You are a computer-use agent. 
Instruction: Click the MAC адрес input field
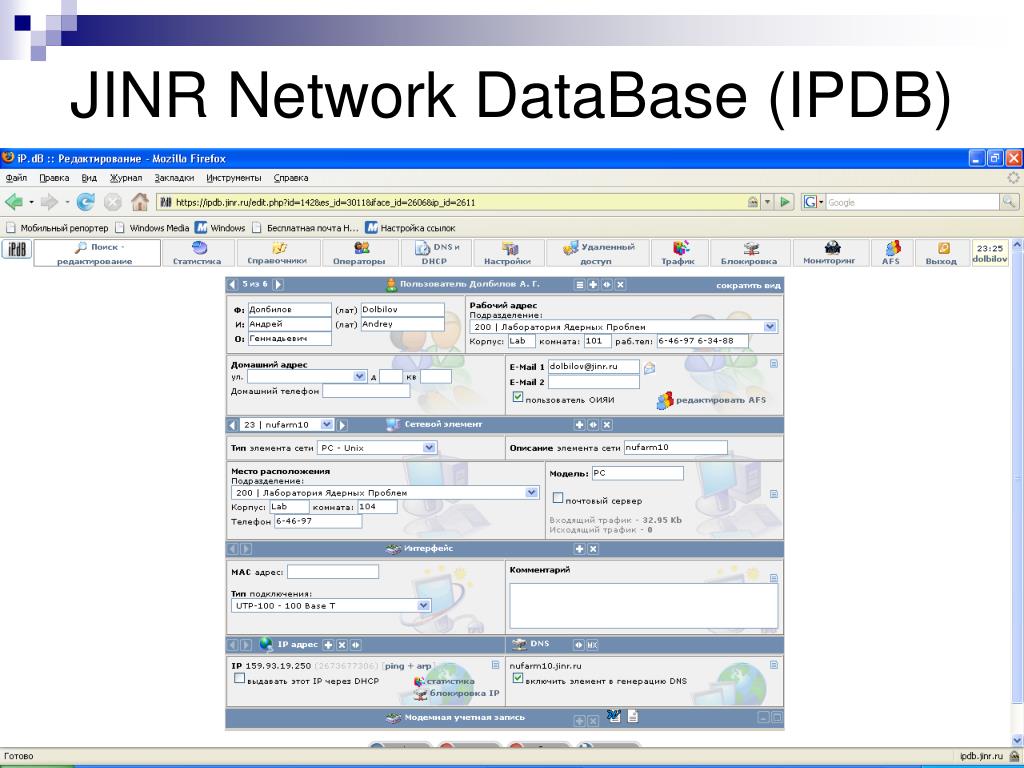[x=333, y=572]
